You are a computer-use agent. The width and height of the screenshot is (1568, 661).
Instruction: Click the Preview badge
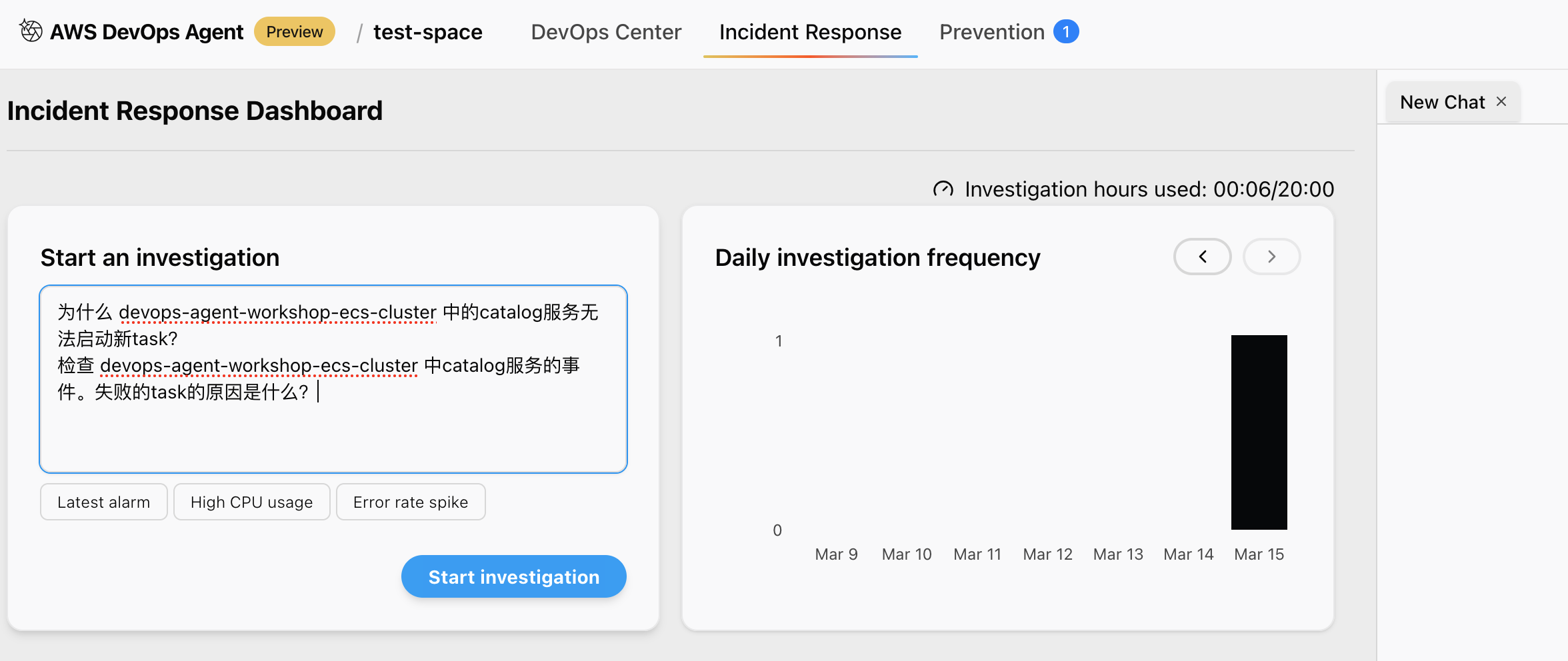(x=294, y=32)
